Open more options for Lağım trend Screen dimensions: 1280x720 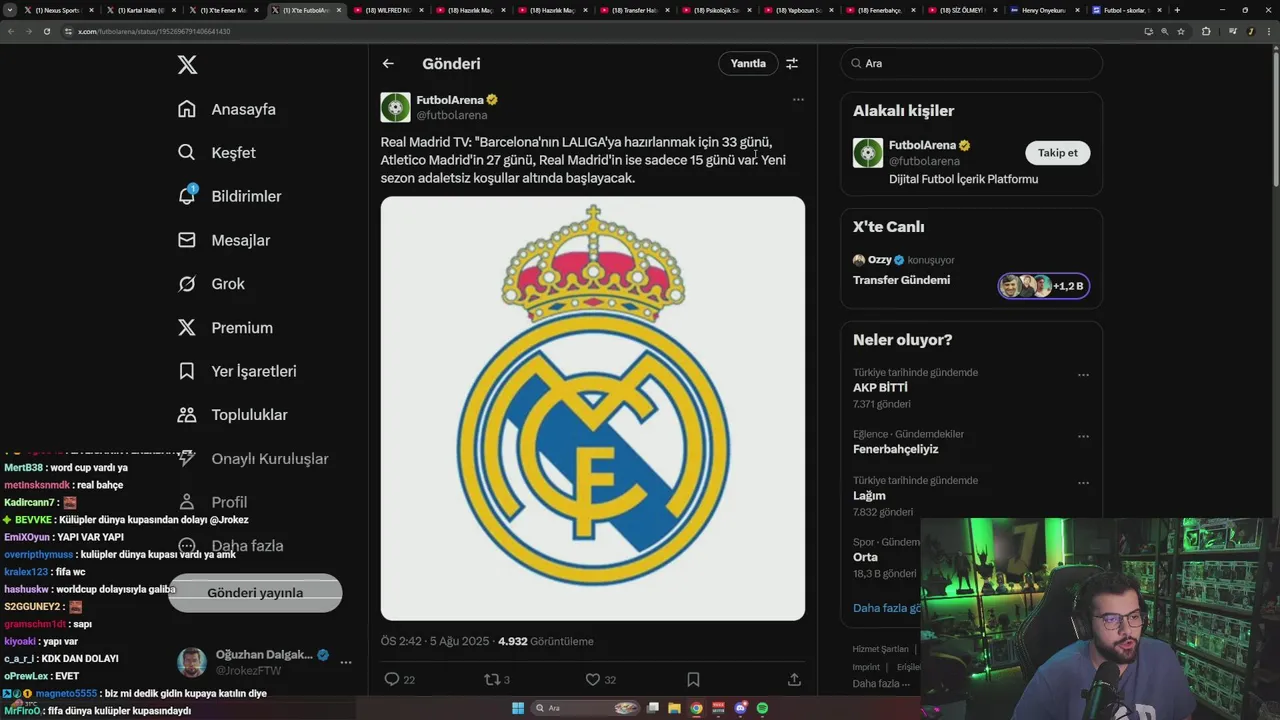1083,483
